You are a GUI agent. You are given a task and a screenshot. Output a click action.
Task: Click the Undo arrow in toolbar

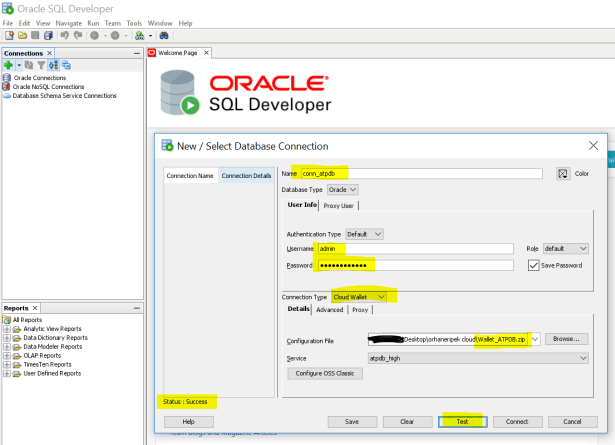pos(64,35)
